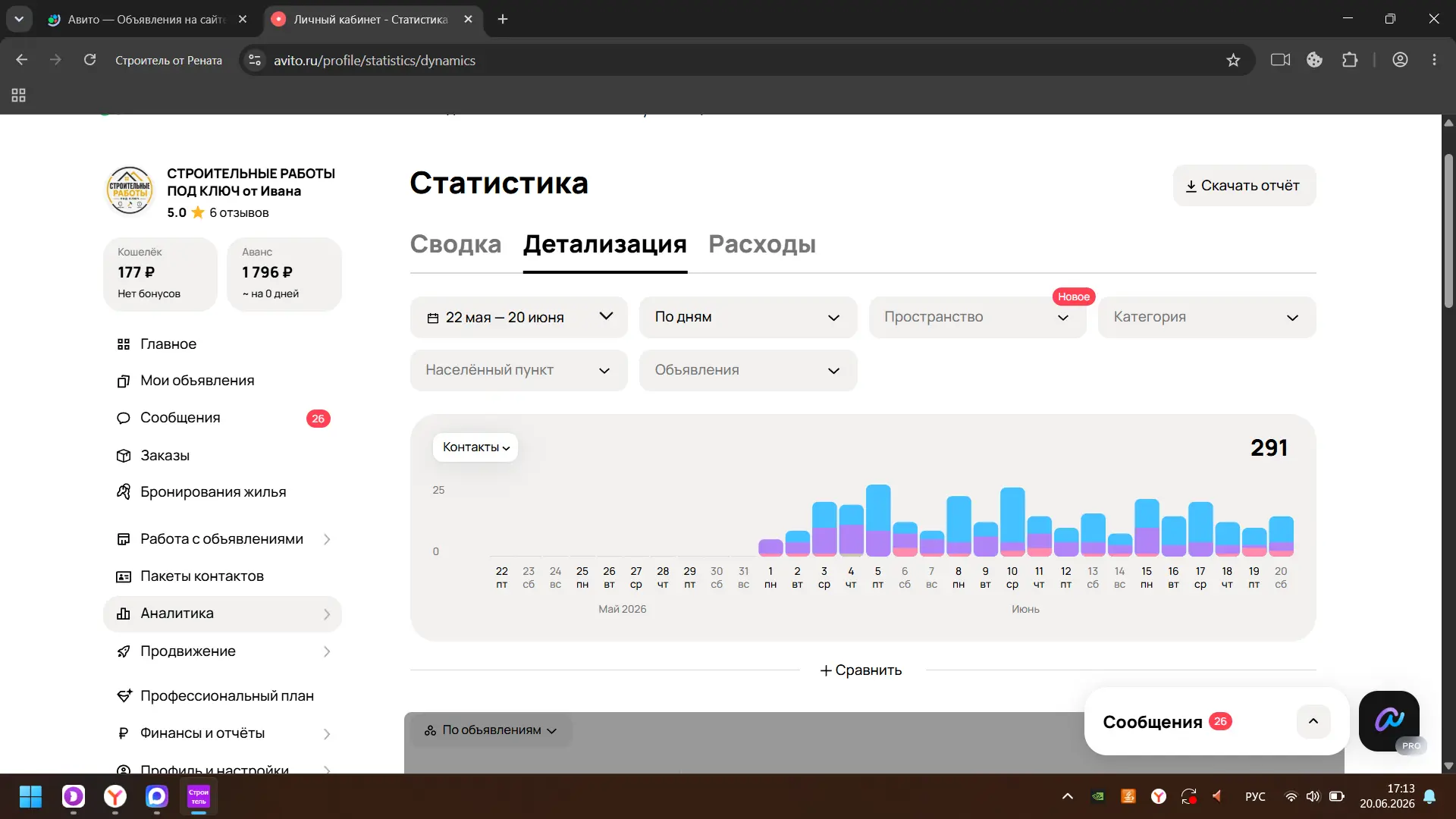
Task: Open the По дням grouping dropdown
Action: 748,317
